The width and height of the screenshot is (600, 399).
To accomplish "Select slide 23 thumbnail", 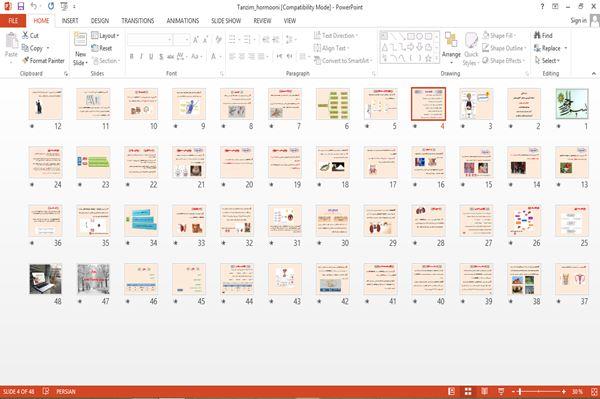I will (x=93, y=162).
